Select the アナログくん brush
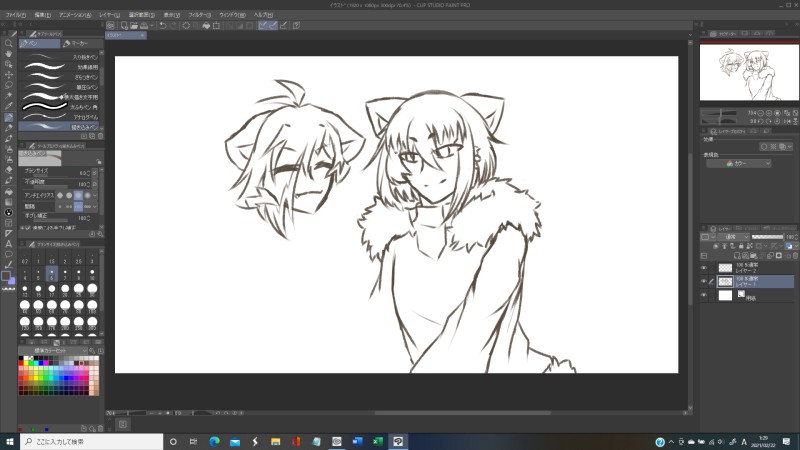 [59, 117]
